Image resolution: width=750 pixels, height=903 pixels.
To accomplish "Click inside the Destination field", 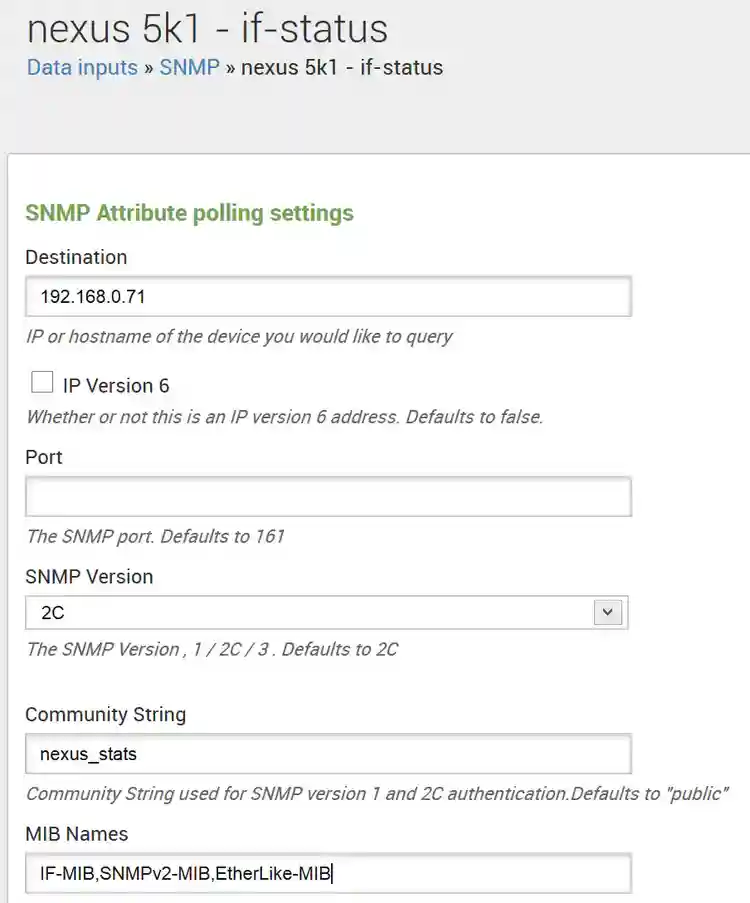I will (328, 296).
